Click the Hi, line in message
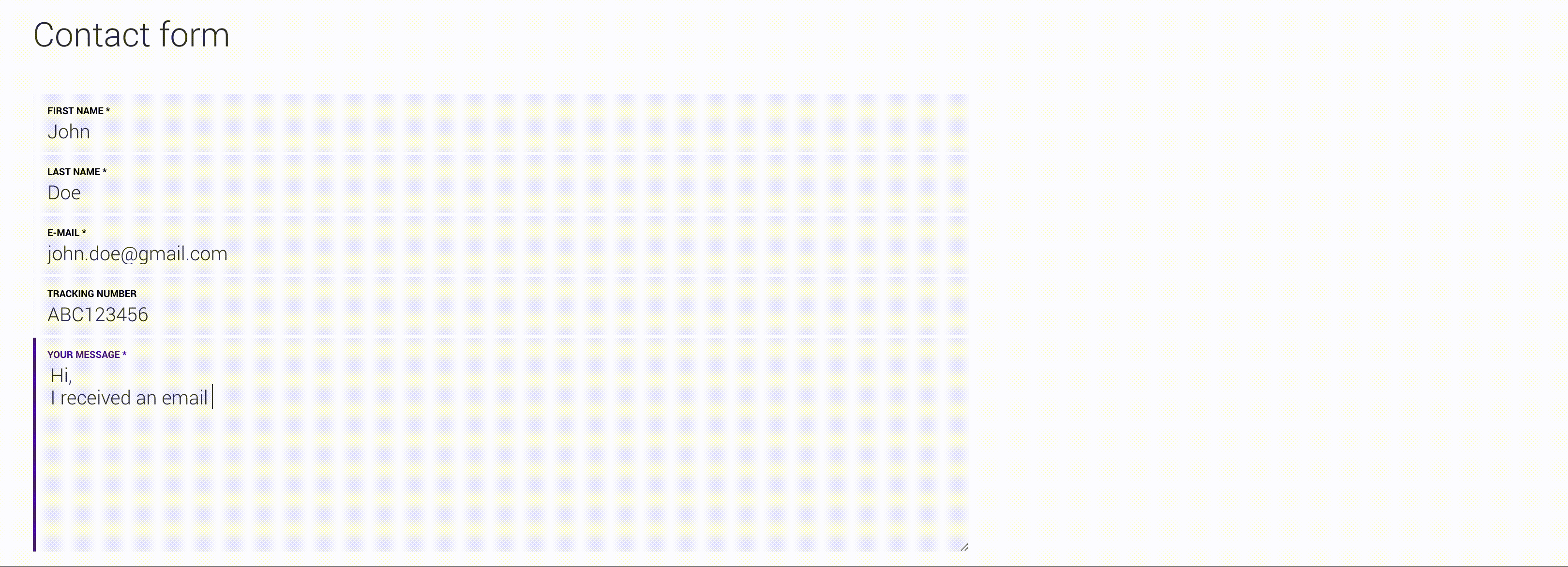Image resolution: width=1568 pixels, height=567 pixels. pyautogui.click(x=61, y=375)
